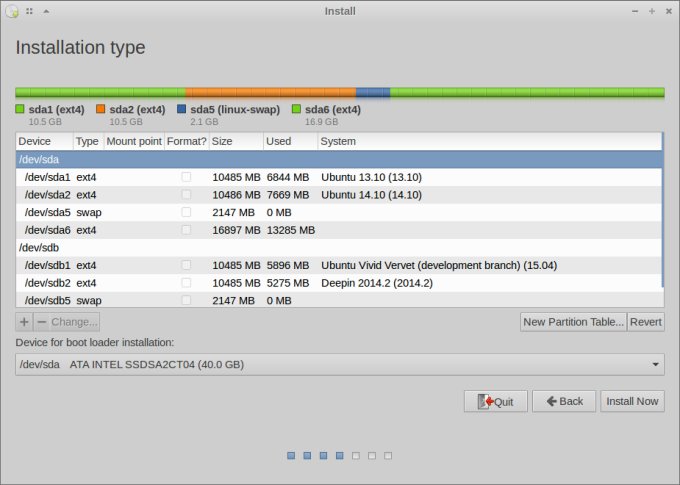Viewport: 680px width, 485px height.
Task: Click the '7669 MB' used cell
Action: click(x=288, y=195)
